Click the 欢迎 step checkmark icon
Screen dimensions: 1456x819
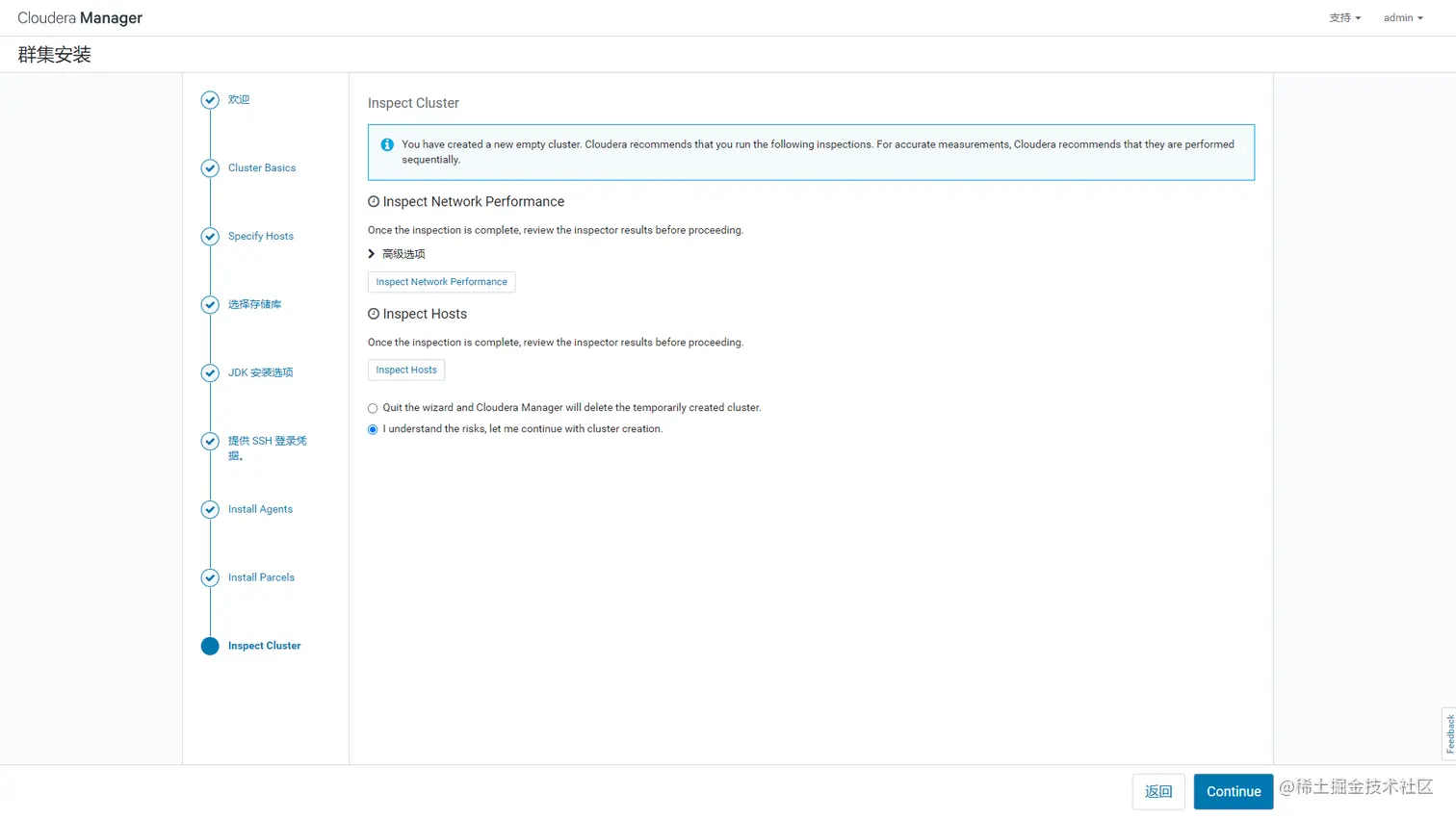(x=210, y=100)
